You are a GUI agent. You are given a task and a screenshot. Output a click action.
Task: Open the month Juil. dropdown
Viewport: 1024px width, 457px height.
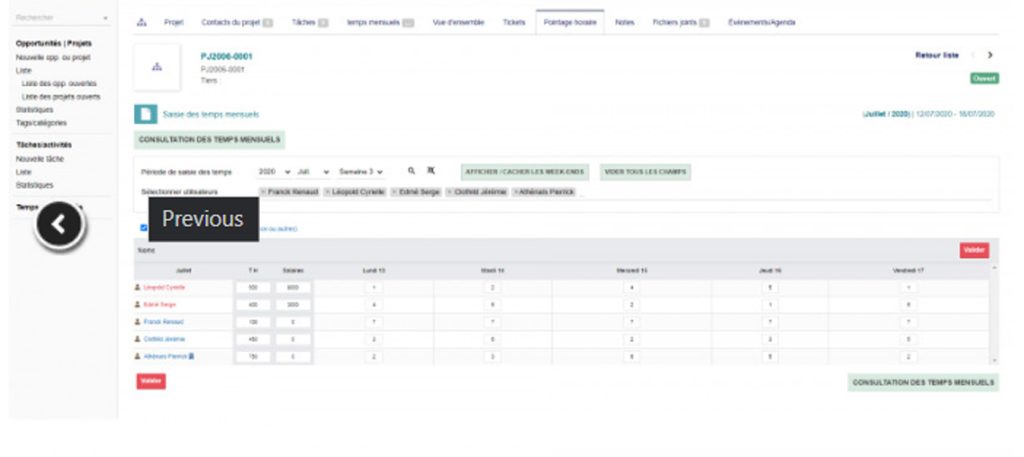313,172
